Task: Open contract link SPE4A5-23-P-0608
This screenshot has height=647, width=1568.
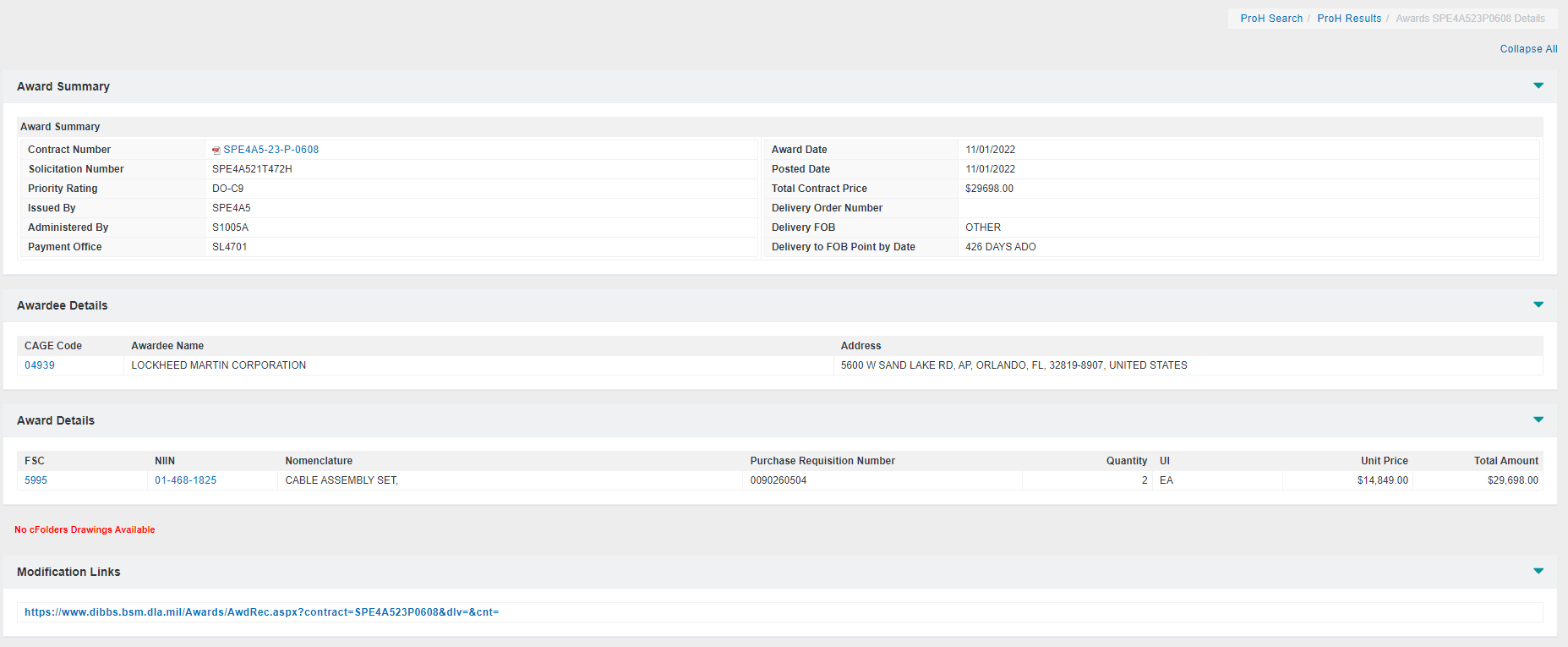Action: [271, 150]
